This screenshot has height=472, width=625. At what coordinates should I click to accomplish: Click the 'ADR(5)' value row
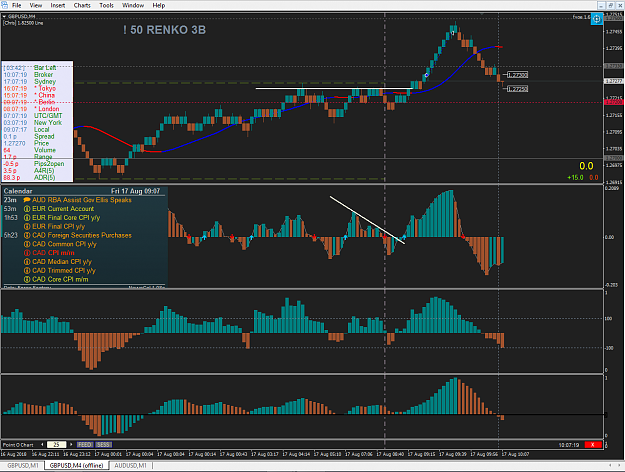[x=37, y=177]
